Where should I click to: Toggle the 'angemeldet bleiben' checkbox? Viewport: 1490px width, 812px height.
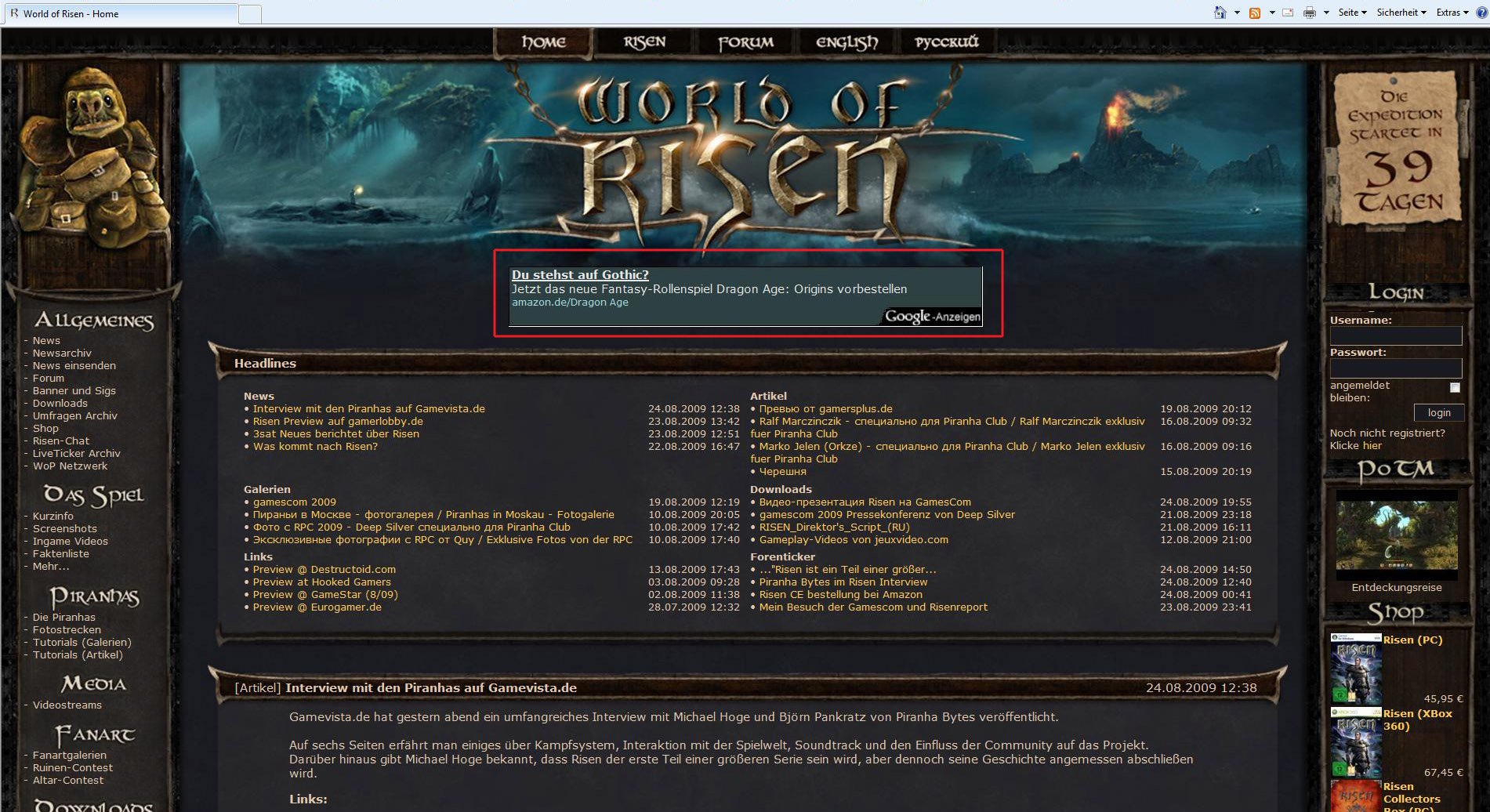pos(1455,387)
